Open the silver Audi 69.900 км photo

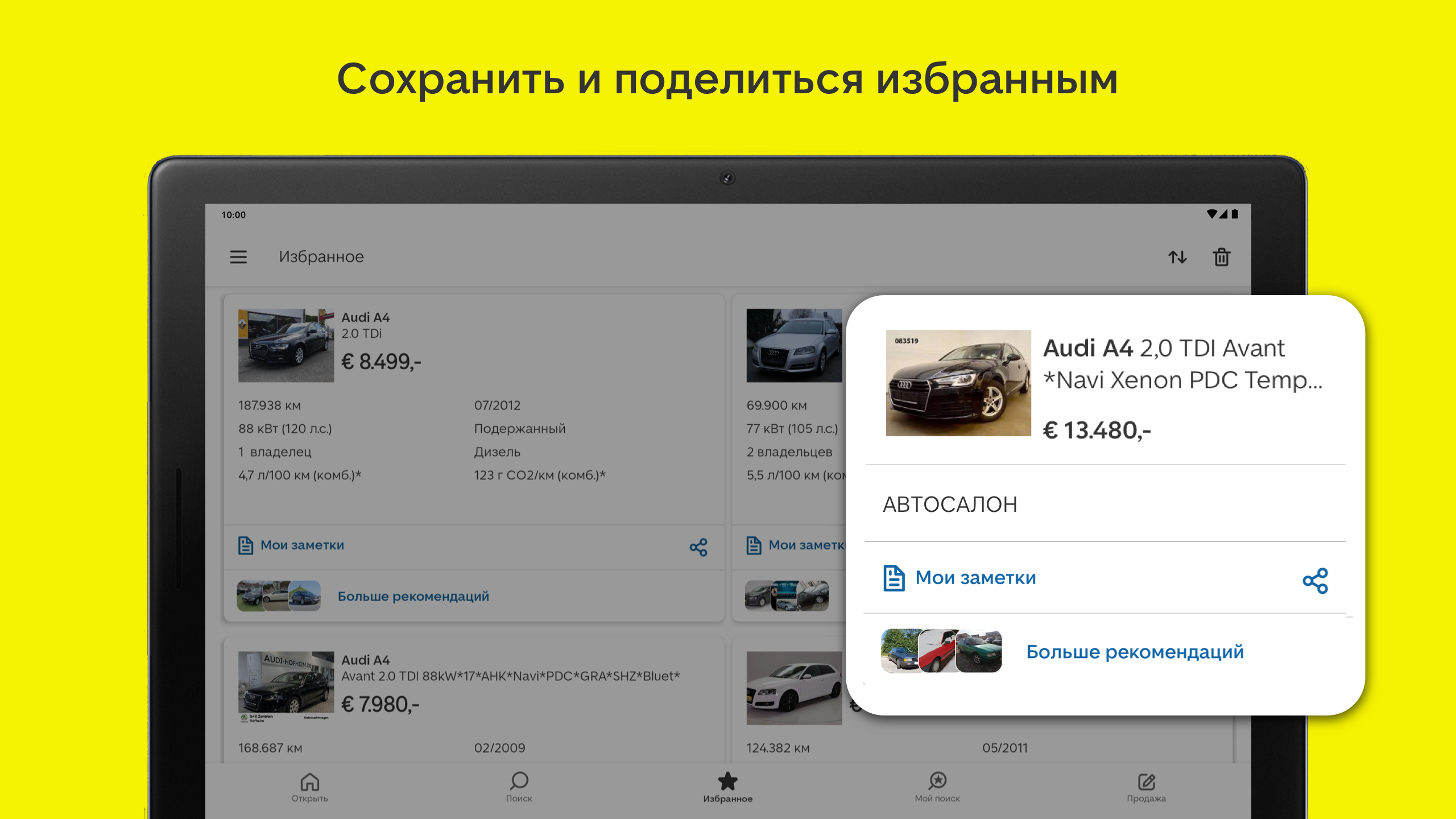pos(794,346)
